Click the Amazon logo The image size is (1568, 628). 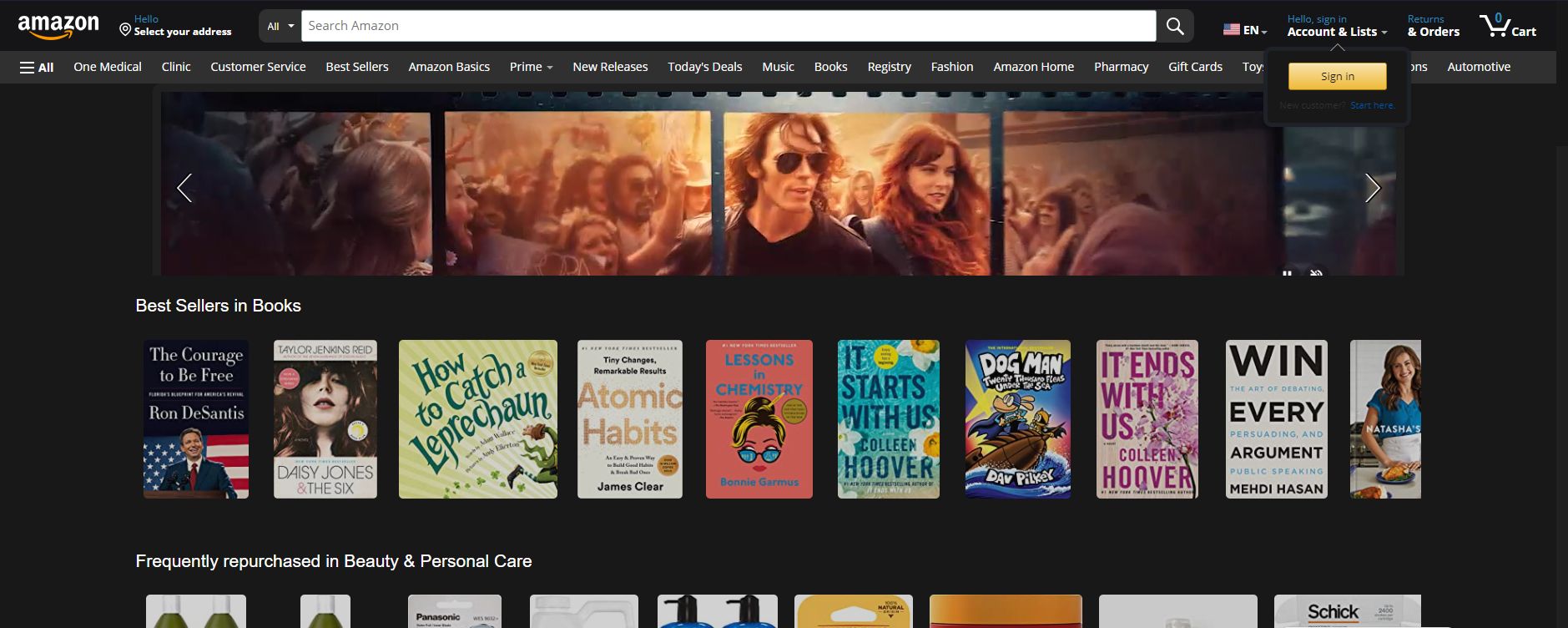(58, 26)
